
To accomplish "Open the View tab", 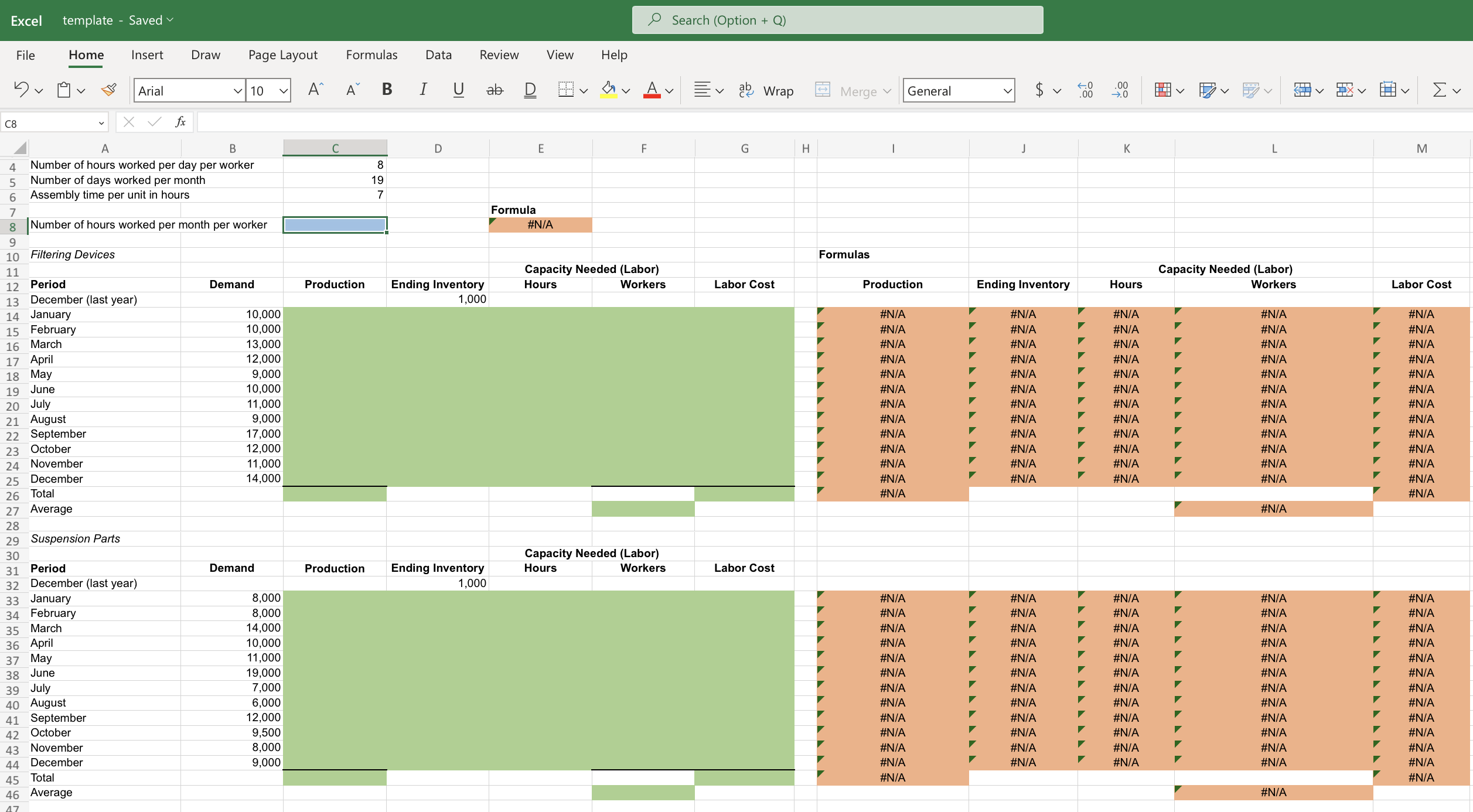I will click(560, 55).
